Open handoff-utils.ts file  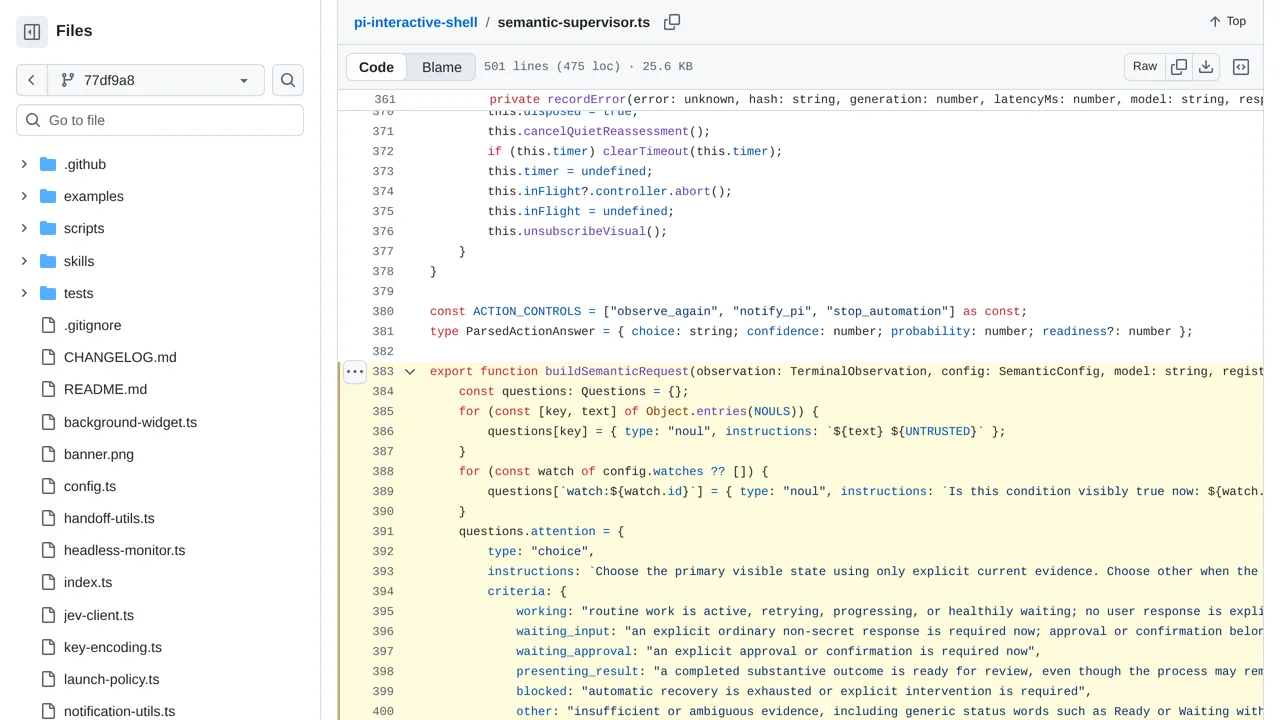pos(109,518)
